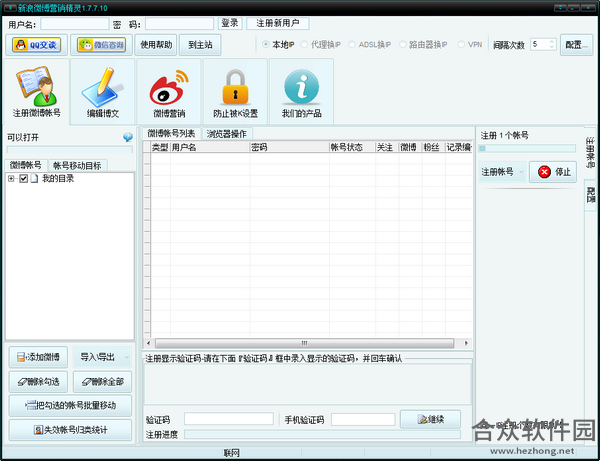The image size is (600, 461).
Task: Switch to the 微博帐号列表 tab
Action: (171, 134)
